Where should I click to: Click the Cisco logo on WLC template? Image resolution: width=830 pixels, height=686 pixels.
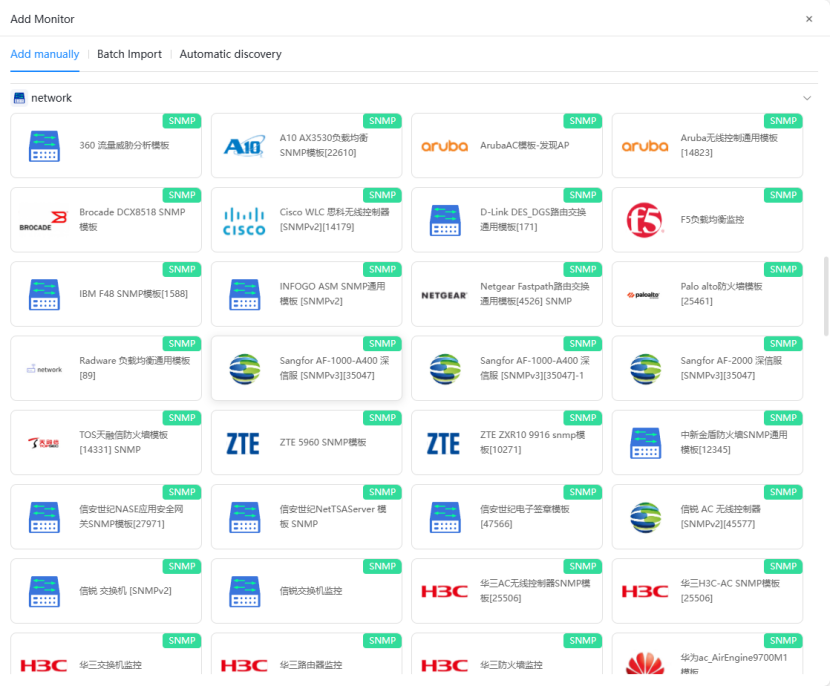(x=244, y=220)
